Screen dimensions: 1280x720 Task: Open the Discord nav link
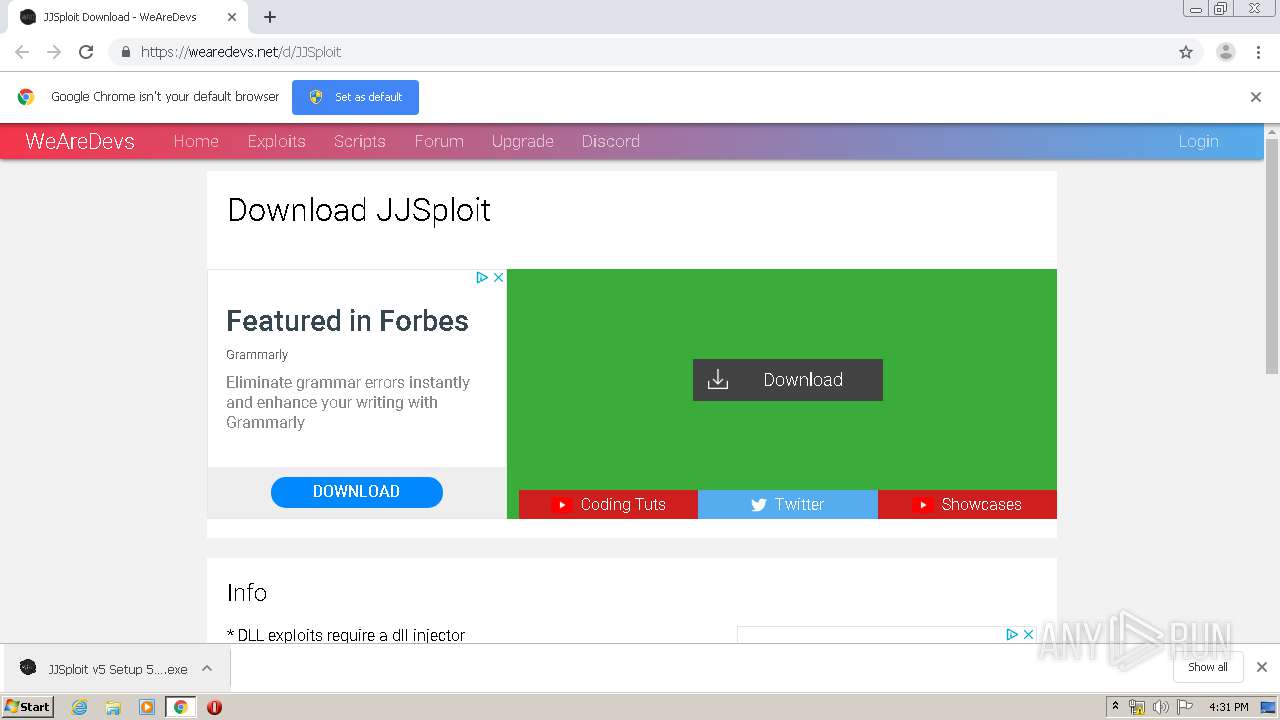point(611,141)
